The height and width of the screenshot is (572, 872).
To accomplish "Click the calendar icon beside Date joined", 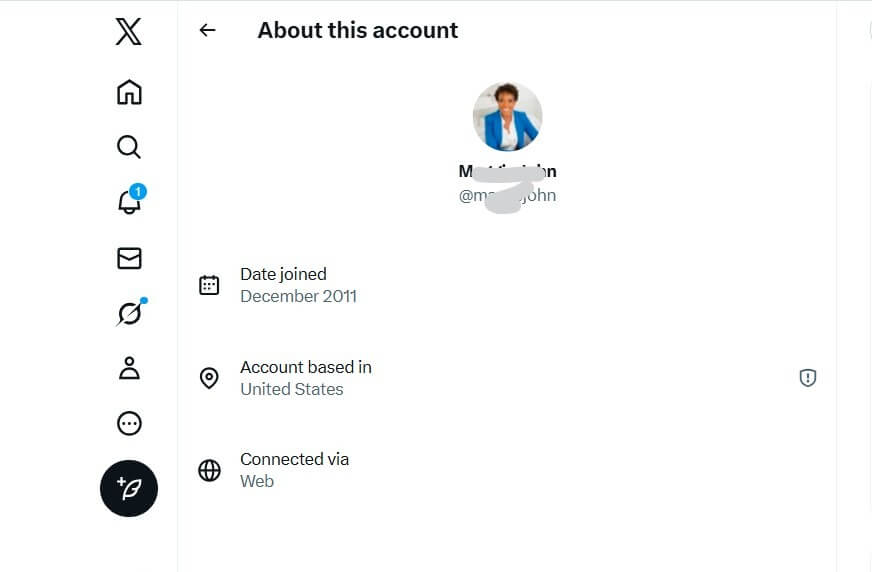I will point(209,285).
